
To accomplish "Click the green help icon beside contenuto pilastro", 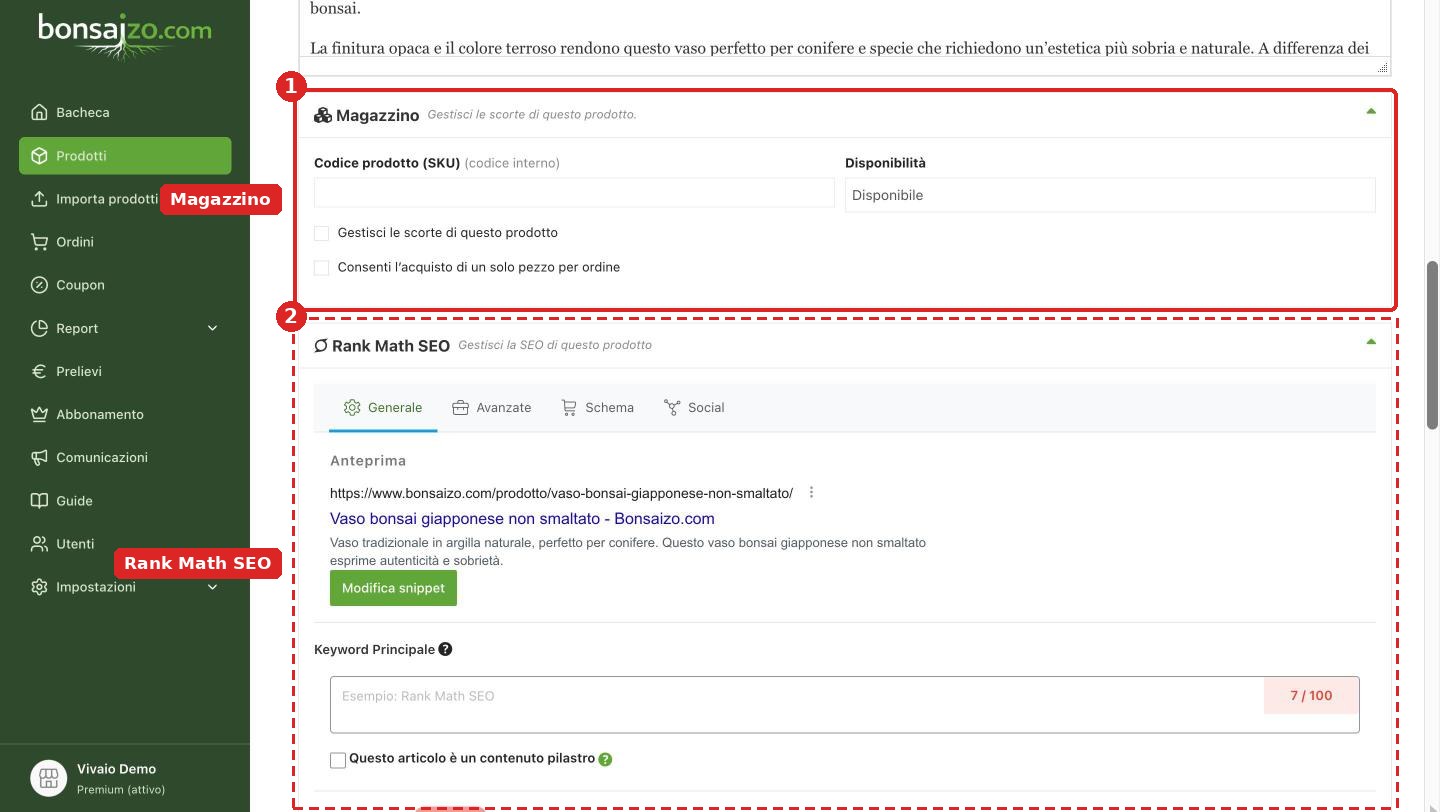I will 605,759.
